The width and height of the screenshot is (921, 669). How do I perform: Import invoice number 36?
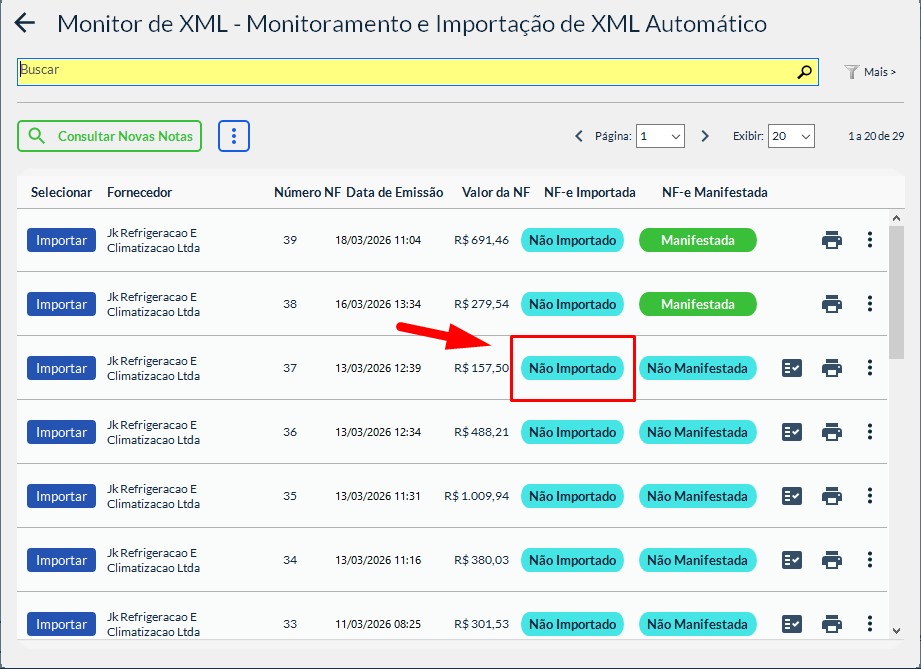pyautogui.click(x=61, y=432)
